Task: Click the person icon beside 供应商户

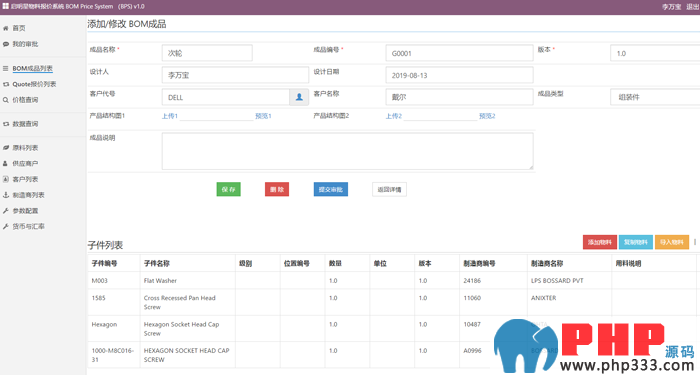Action: click(6, 164)
